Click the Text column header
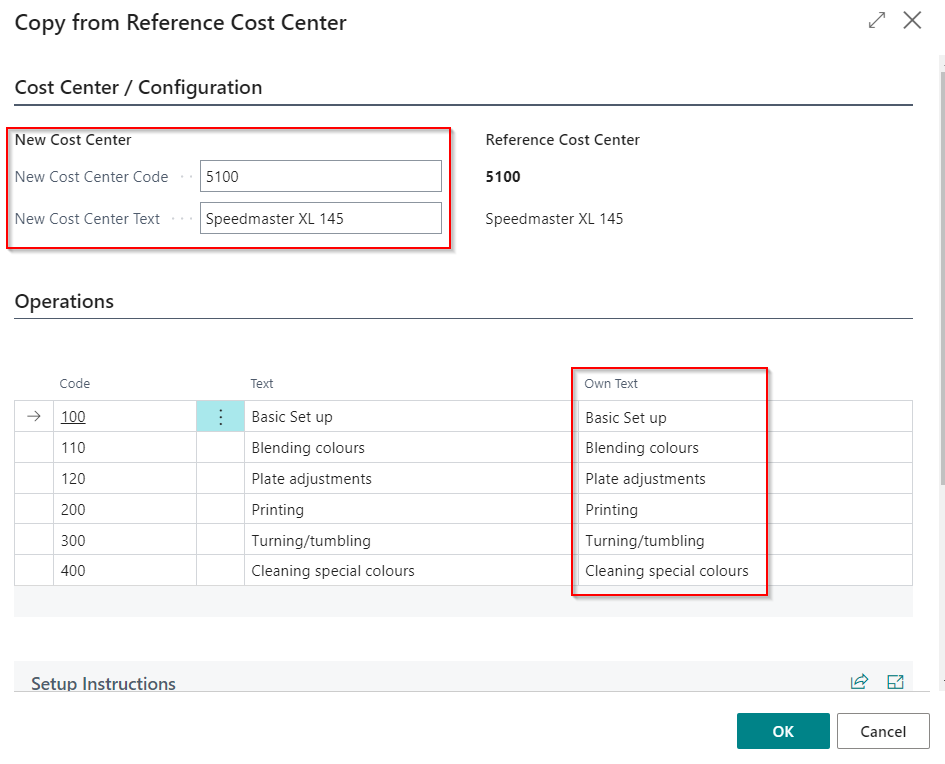This screenshot has width=945, height=764. (x=262, y=383)
